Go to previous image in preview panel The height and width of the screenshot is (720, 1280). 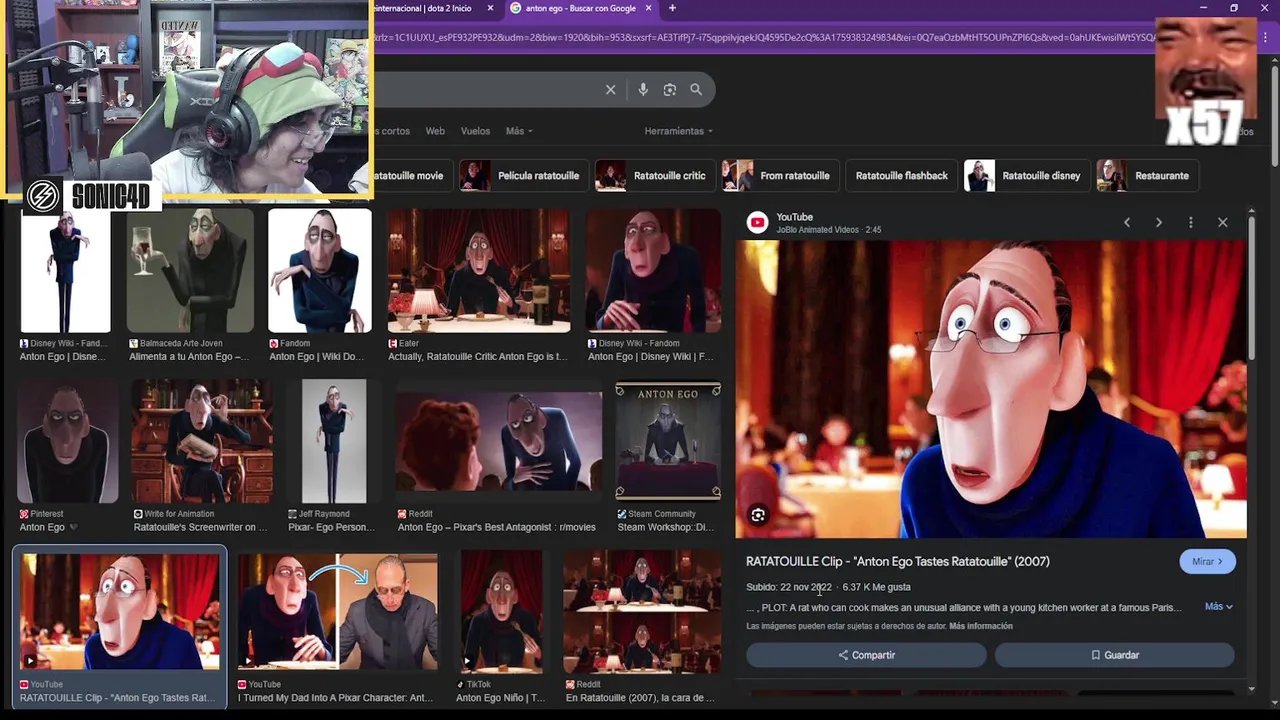1127,222
